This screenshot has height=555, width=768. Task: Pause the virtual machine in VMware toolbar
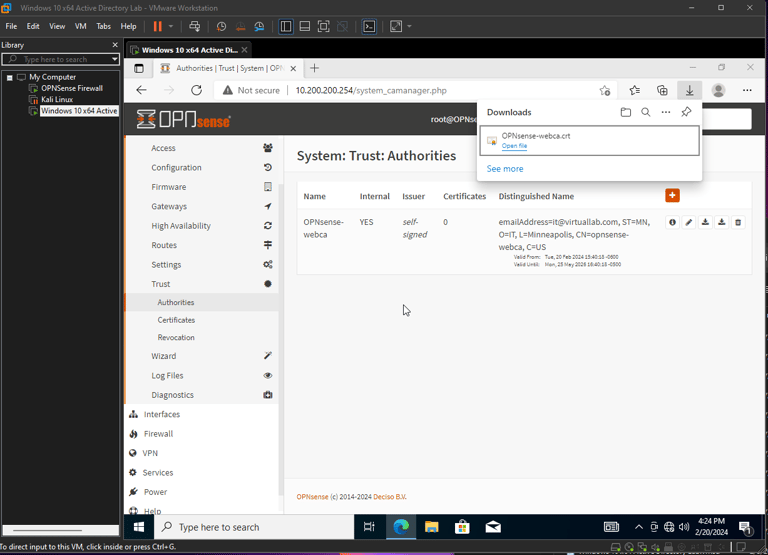click(157, 26)
